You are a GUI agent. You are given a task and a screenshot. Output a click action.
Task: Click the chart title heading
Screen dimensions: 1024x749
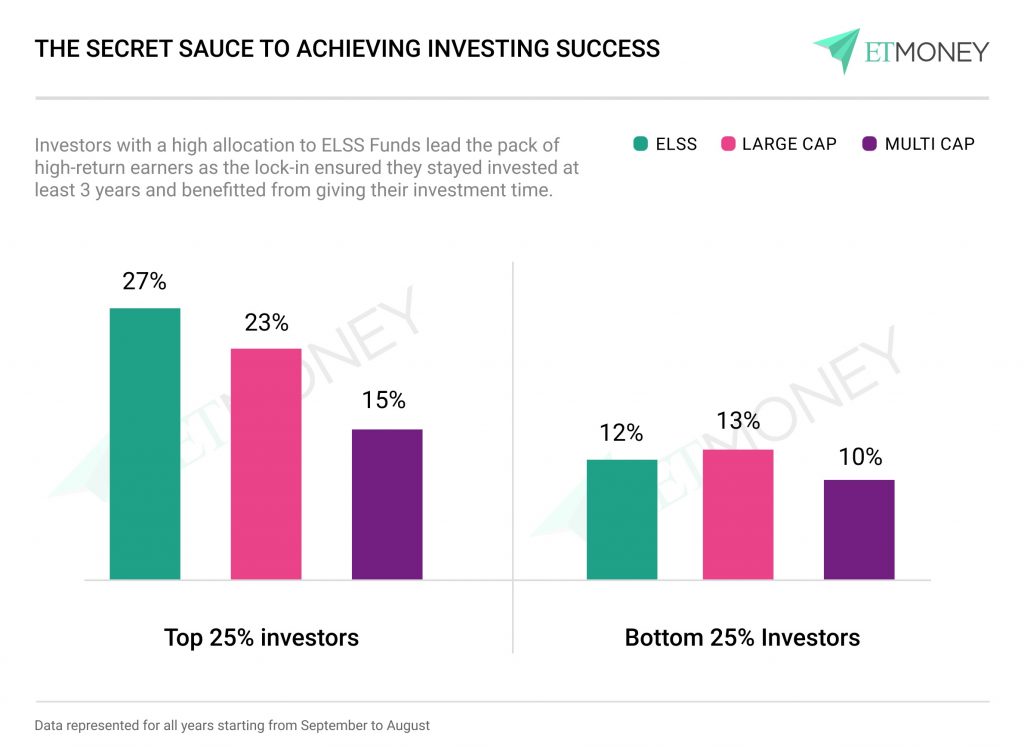347,48
